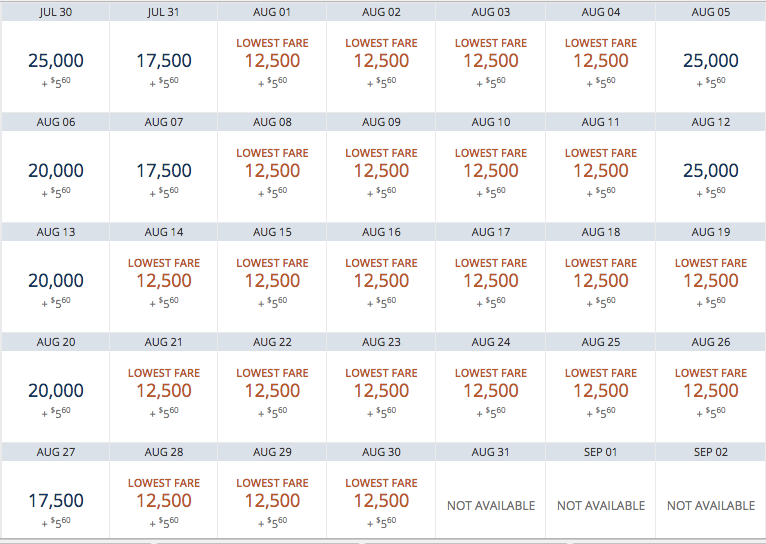The width and height of the screenshot is (766, 544).
Task: Select the Aug 06 fare of 20,000
Action: pyautogui.click(x=56, y=176)
